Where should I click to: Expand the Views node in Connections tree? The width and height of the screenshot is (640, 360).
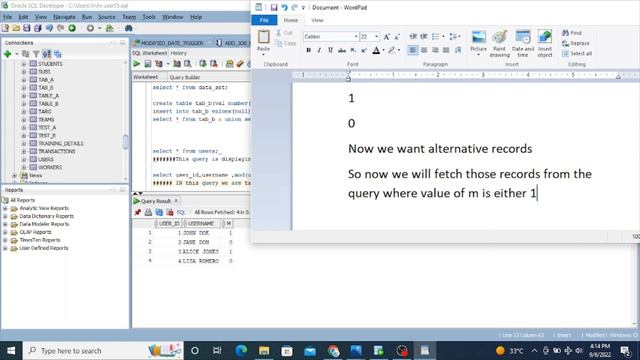tap(15, 176)
